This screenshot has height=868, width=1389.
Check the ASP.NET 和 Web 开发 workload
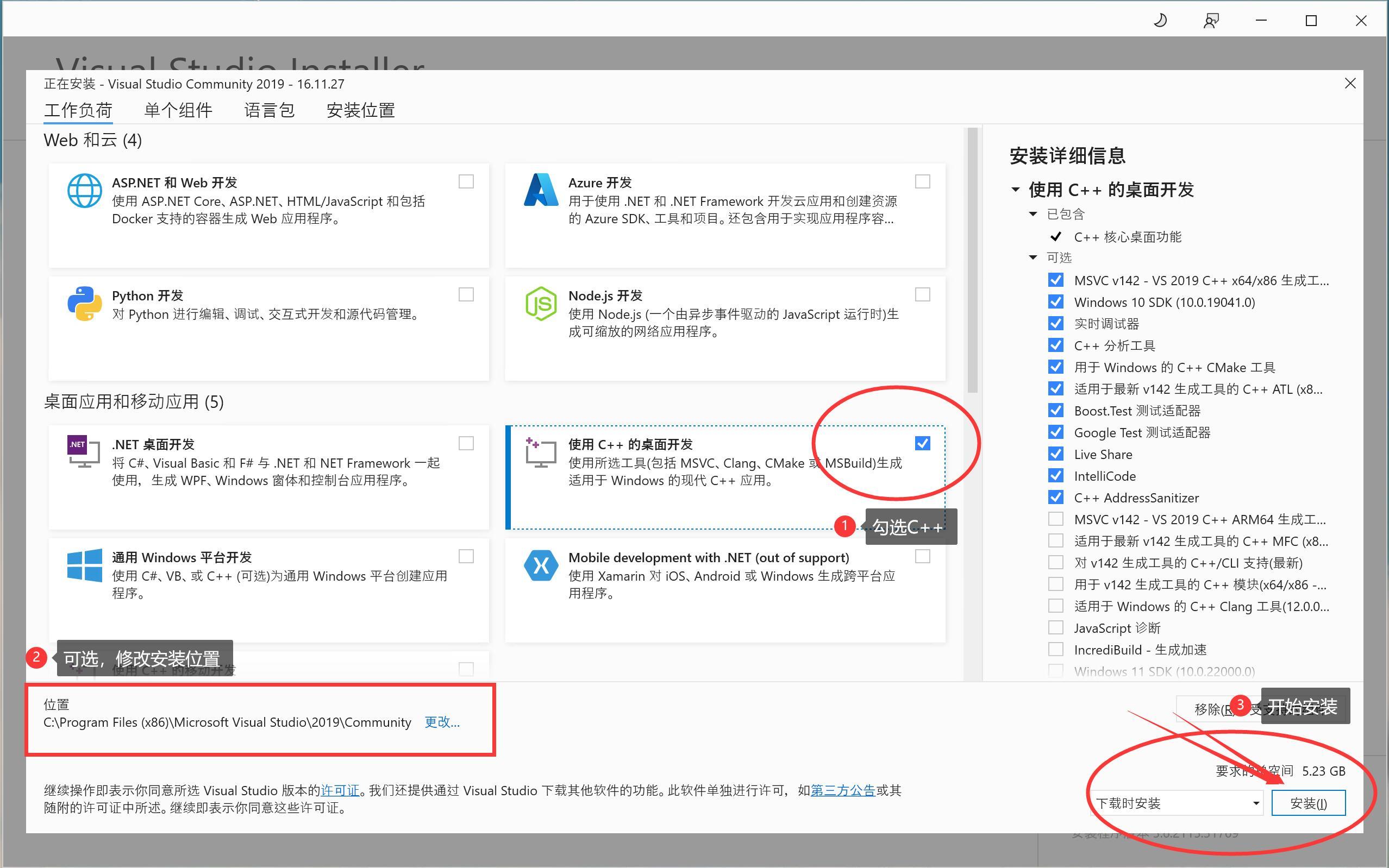coord(466,181)
